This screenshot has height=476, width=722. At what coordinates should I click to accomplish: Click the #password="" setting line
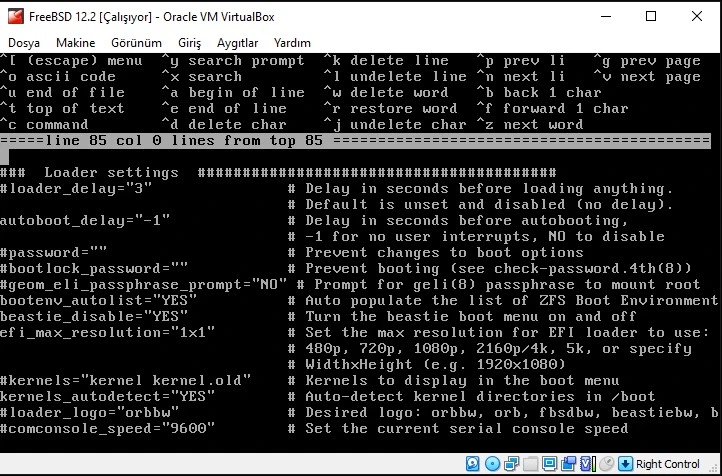point(53,252)
